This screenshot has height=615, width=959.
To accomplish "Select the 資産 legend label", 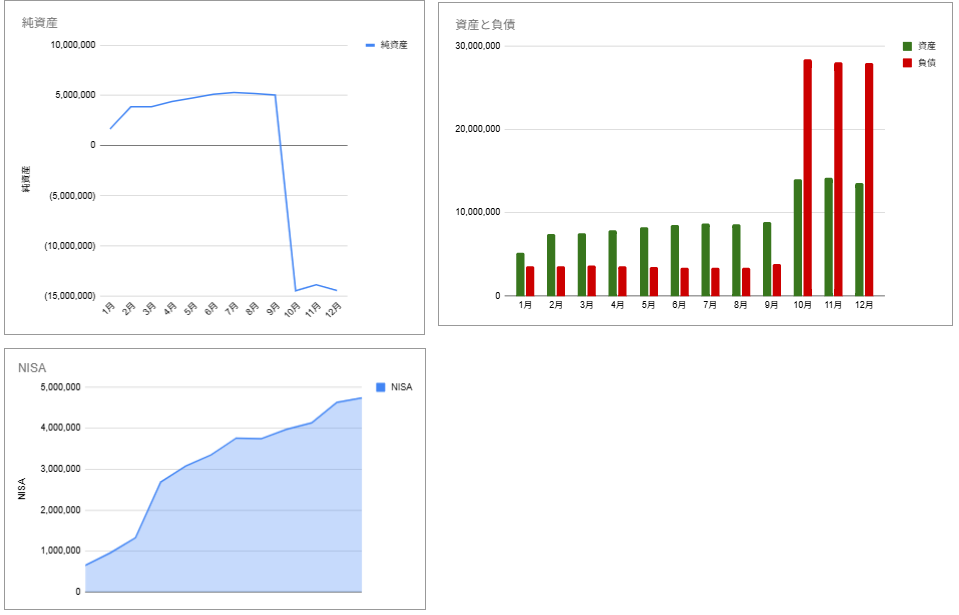I will click(927, 46).
